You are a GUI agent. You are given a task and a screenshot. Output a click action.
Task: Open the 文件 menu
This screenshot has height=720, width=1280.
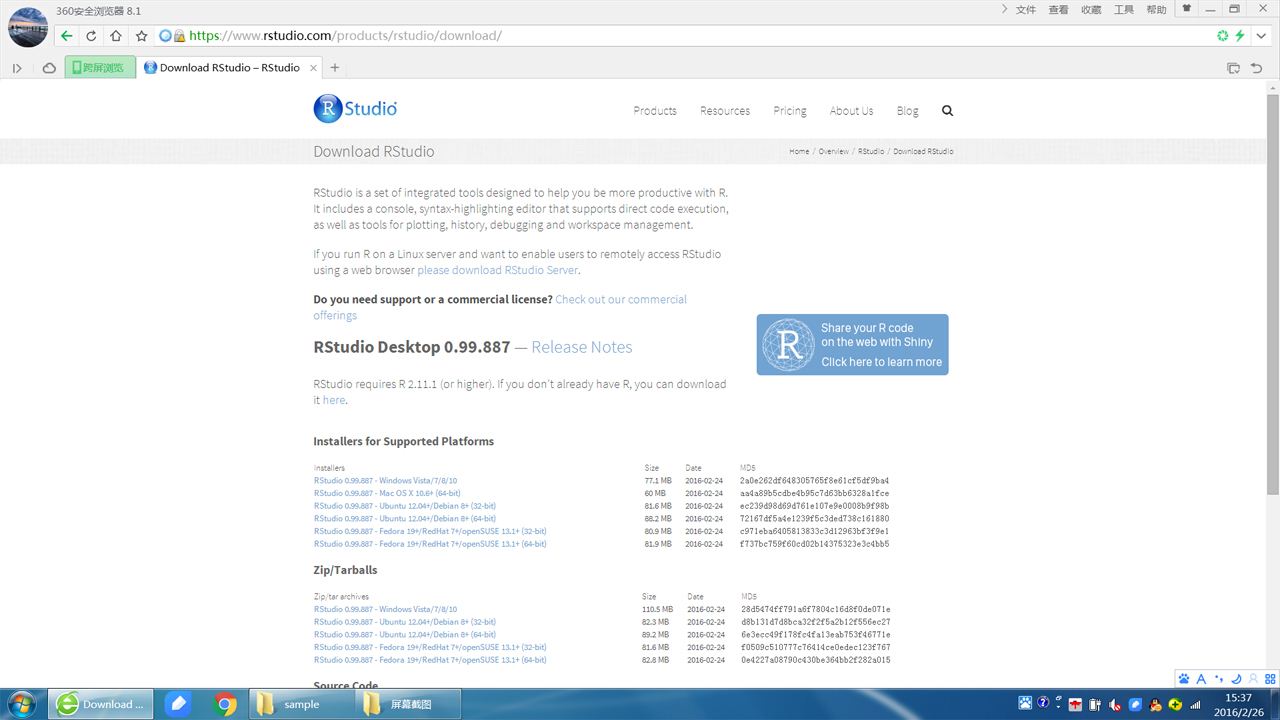coord(1026,9)
